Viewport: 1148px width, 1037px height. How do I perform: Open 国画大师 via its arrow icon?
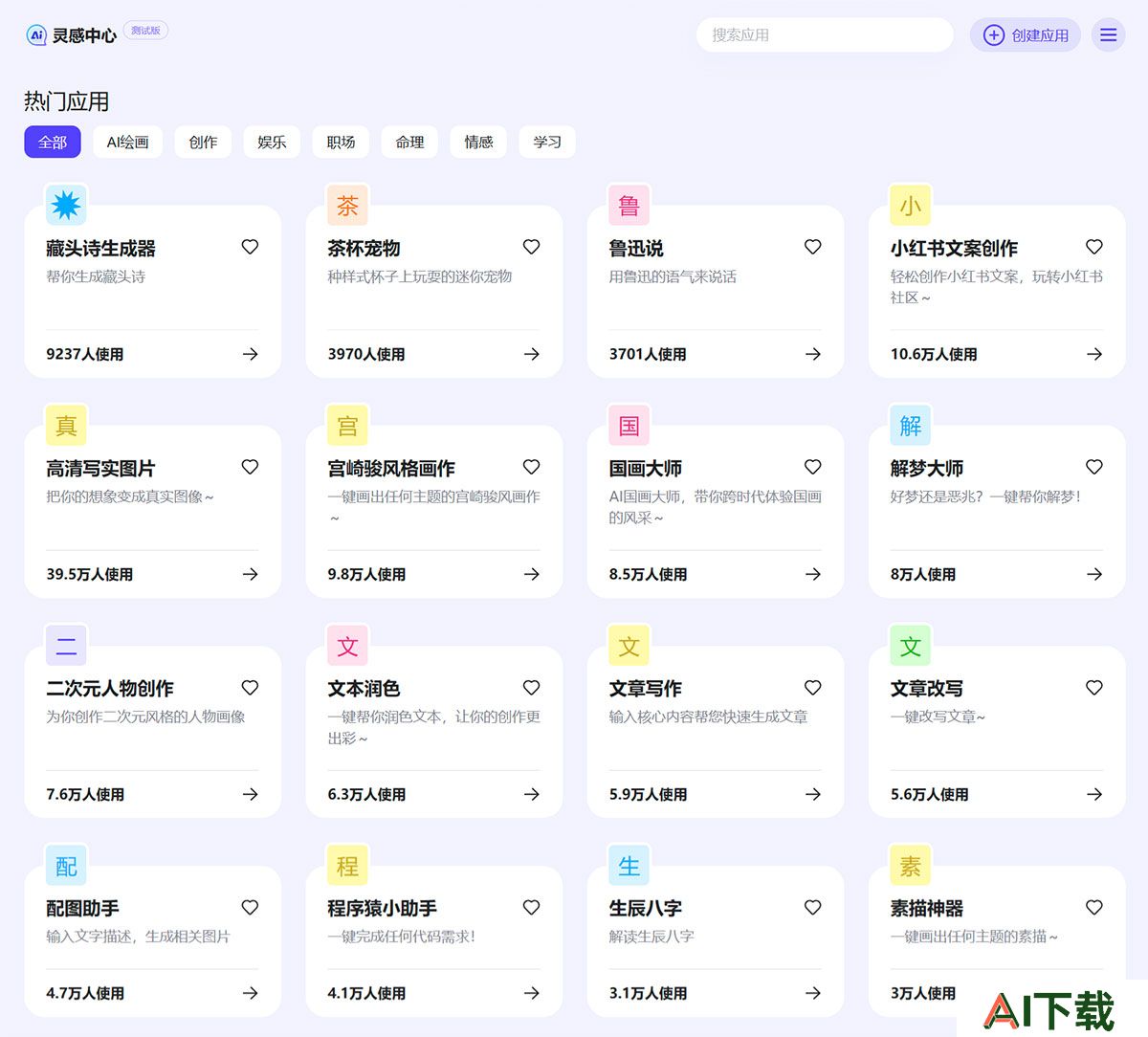pos(812,574)
